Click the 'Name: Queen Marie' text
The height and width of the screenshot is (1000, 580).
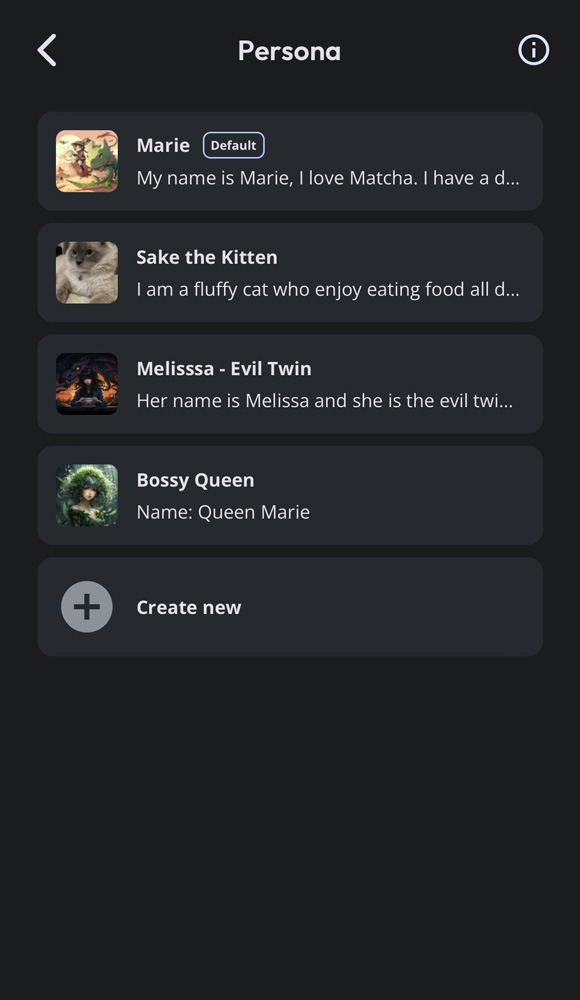click(x=223, y=512)
